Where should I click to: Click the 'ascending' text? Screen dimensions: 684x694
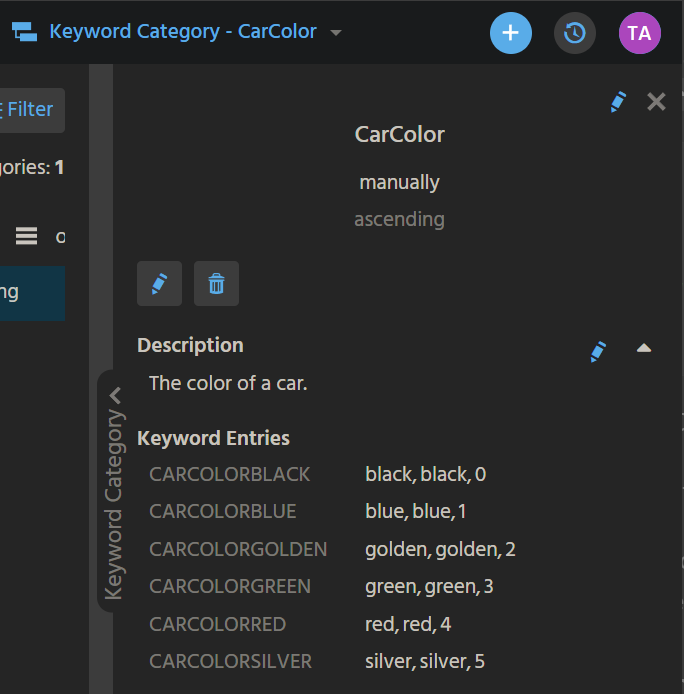point(399,220)
